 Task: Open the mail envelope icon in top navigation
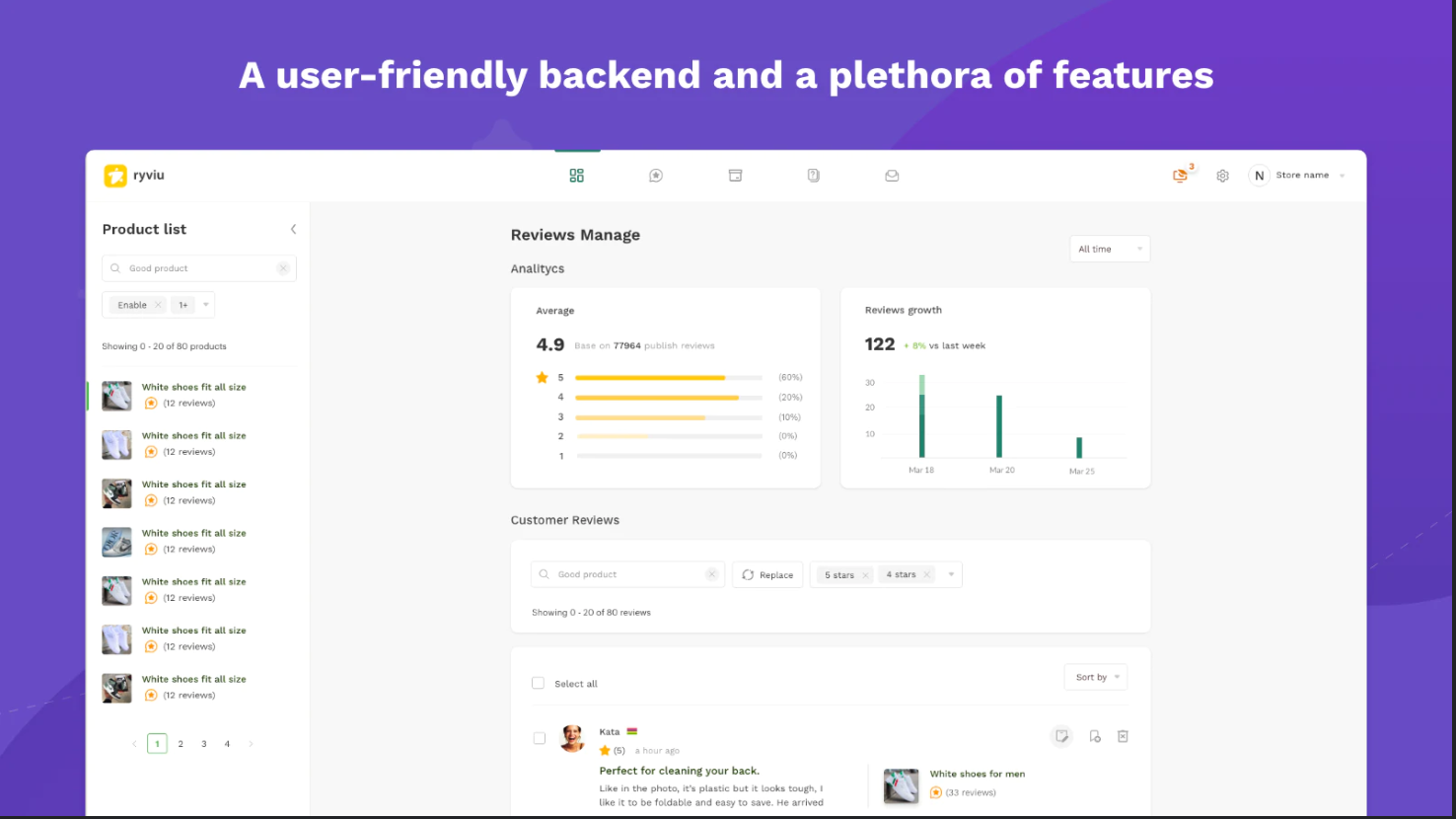892,176
